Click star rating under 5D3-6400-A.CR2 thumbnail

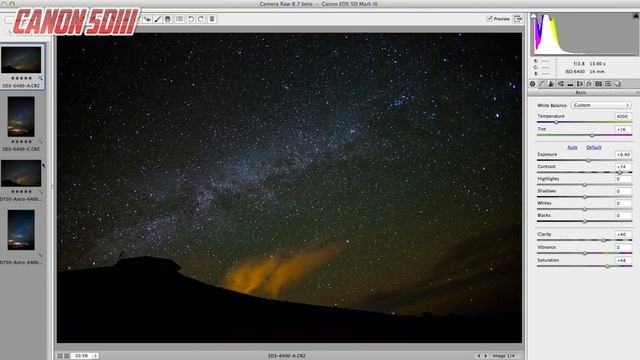point(21,78)
